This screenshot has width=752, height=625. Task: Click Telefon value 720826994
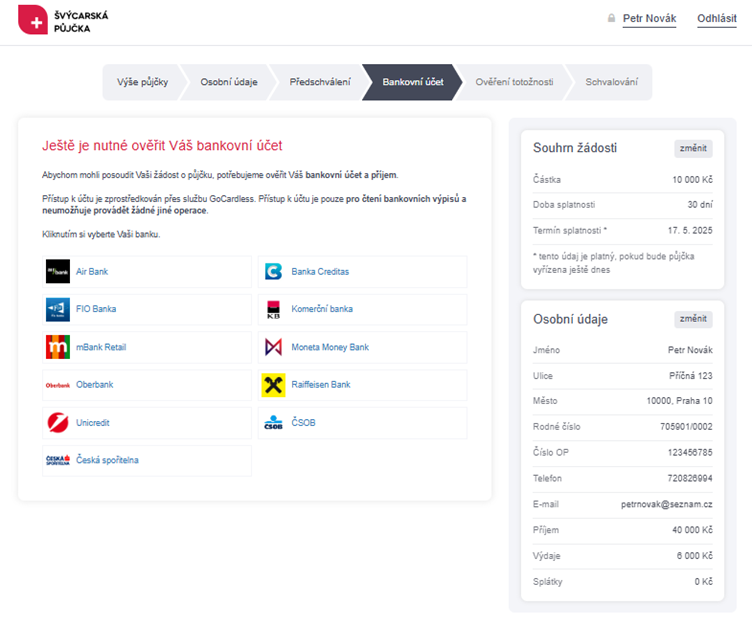[x=690, y=478]
